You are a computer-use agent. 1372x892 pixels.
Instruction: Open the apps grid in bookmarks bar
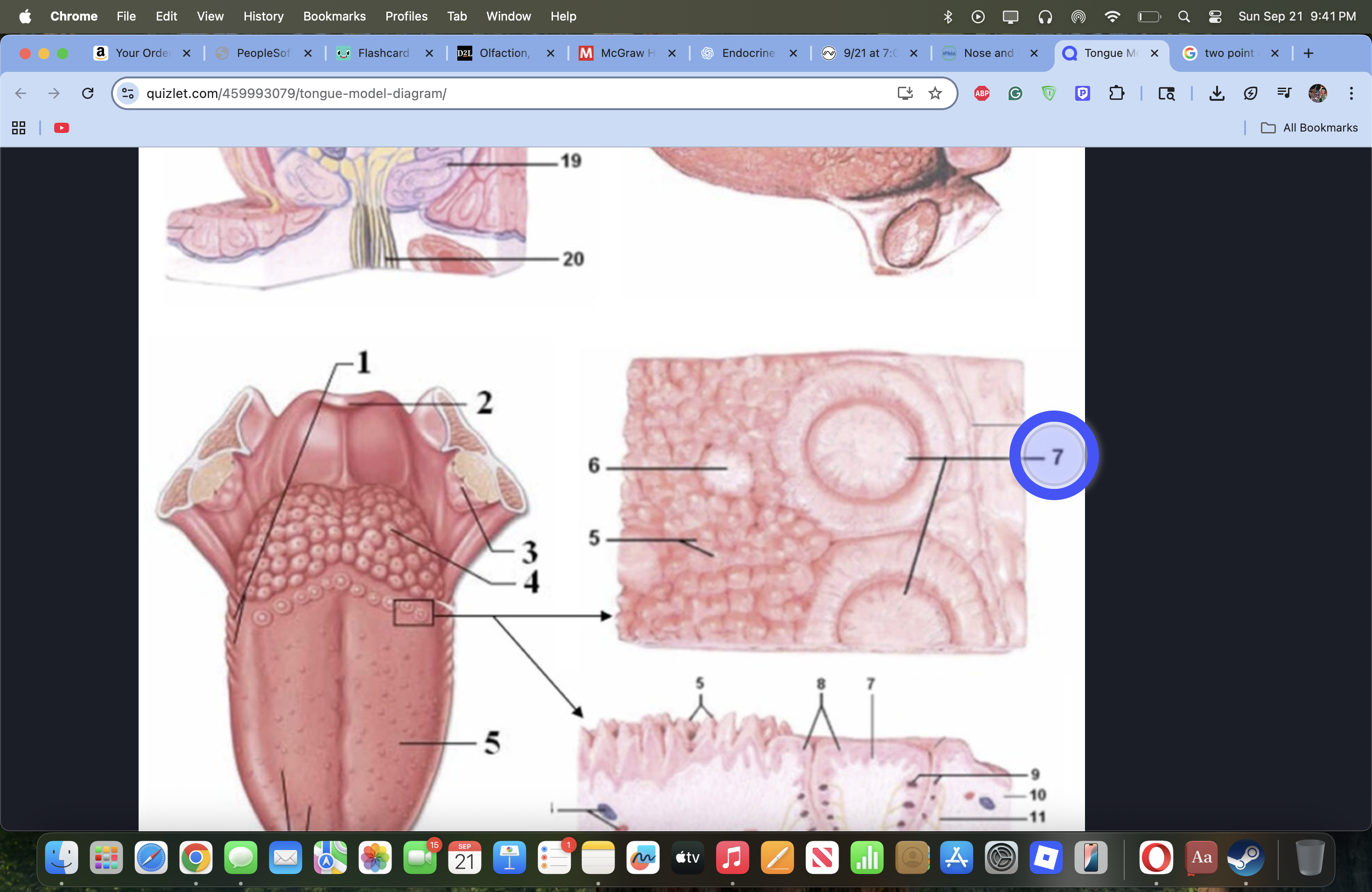click(19, 128)
